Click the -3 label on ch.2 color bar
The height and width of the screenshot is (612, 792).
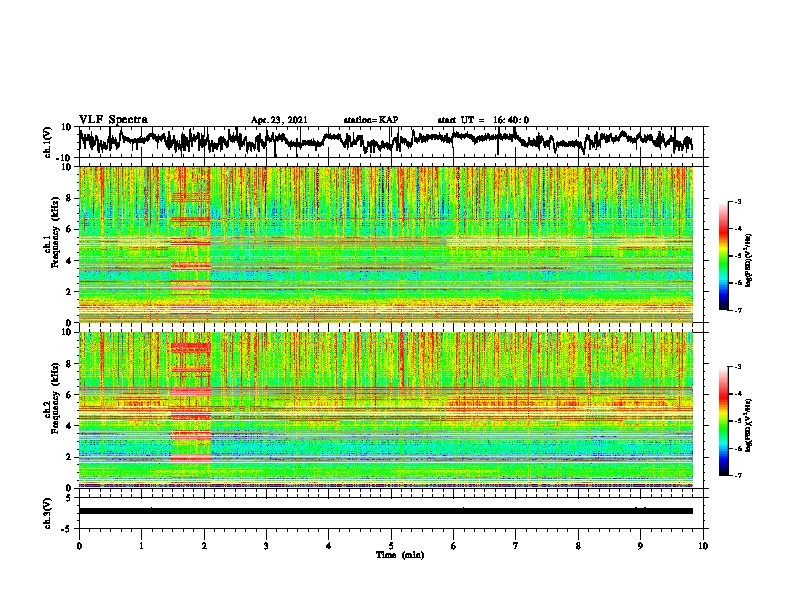coord(738,367)
